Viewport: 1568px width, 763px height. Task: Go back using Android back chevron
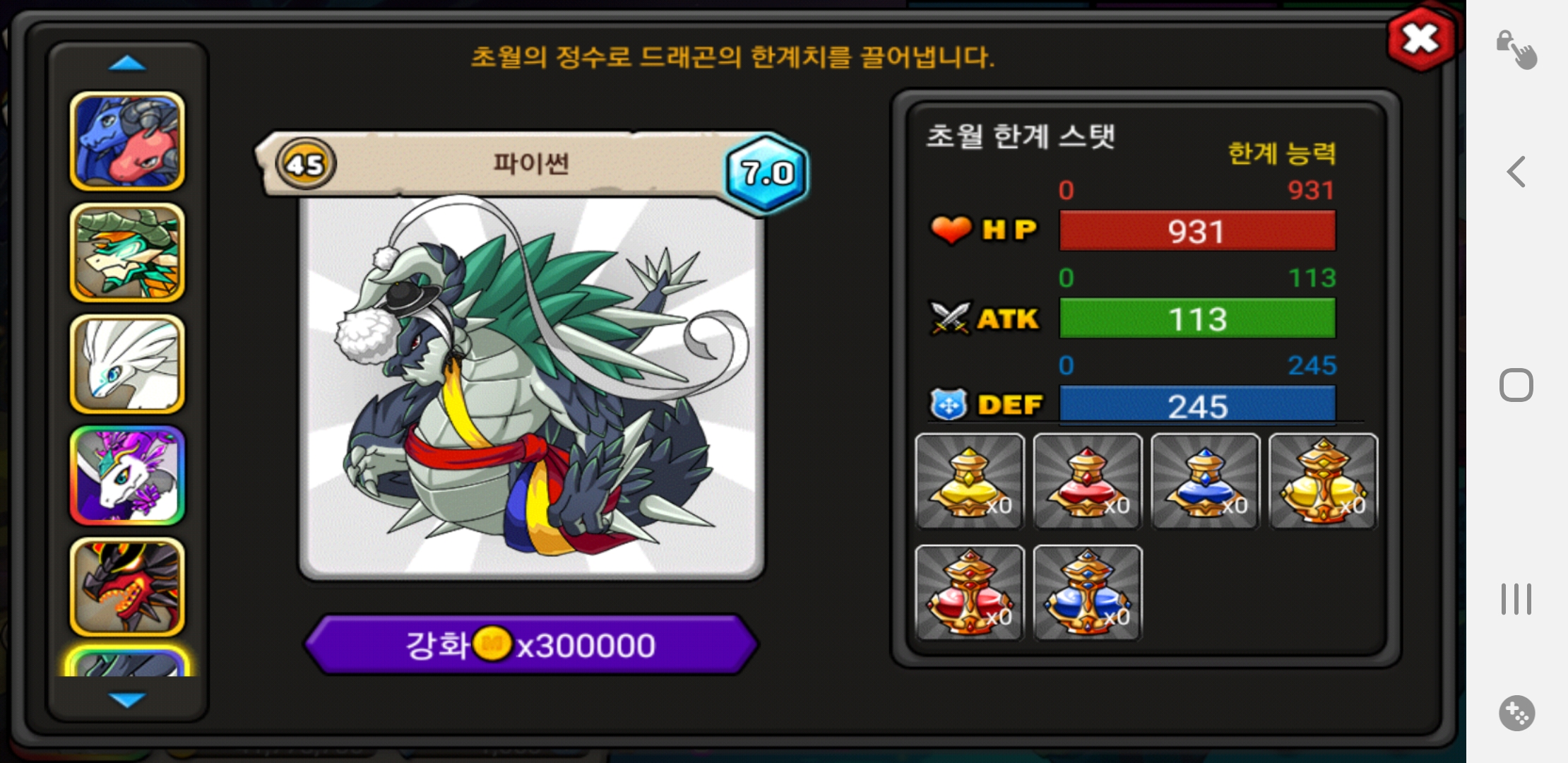click(1516, 172)
